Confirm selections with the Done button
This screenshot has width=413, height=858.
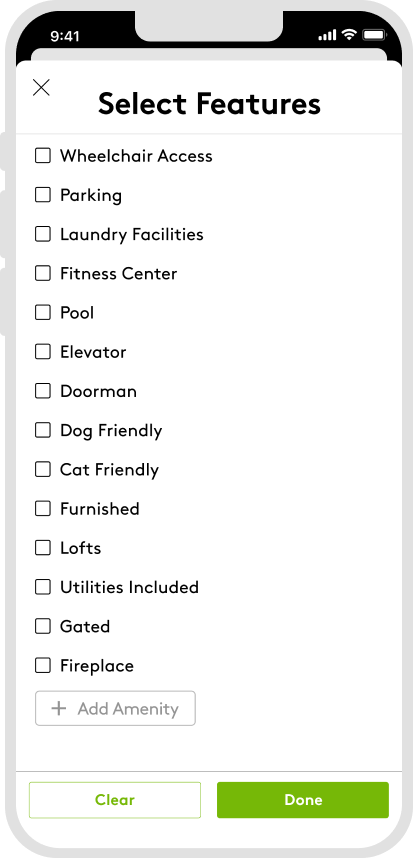(303, 800)
